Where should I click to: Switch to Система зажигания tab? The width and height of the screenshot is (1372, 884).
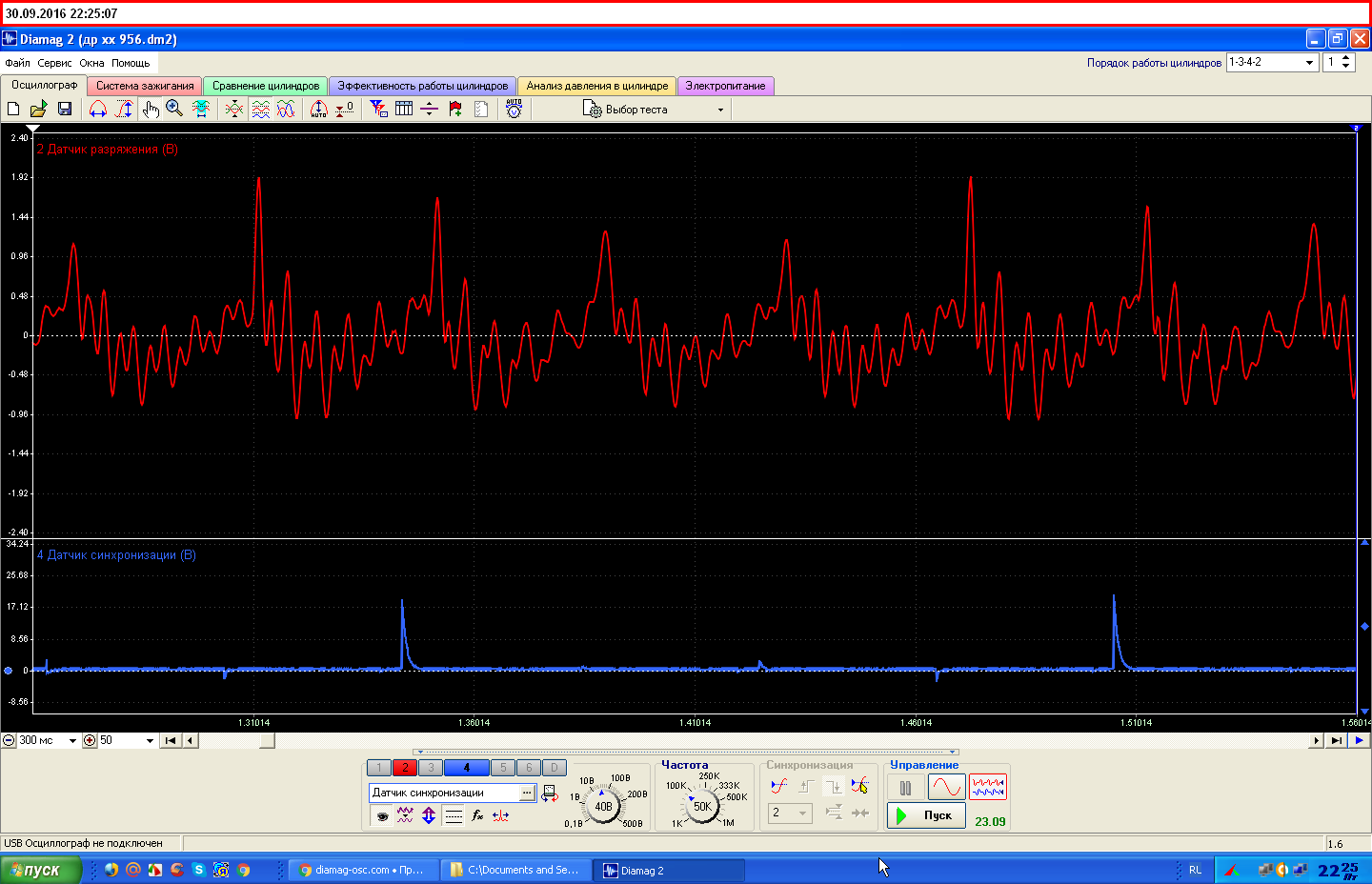coord(145,86)
